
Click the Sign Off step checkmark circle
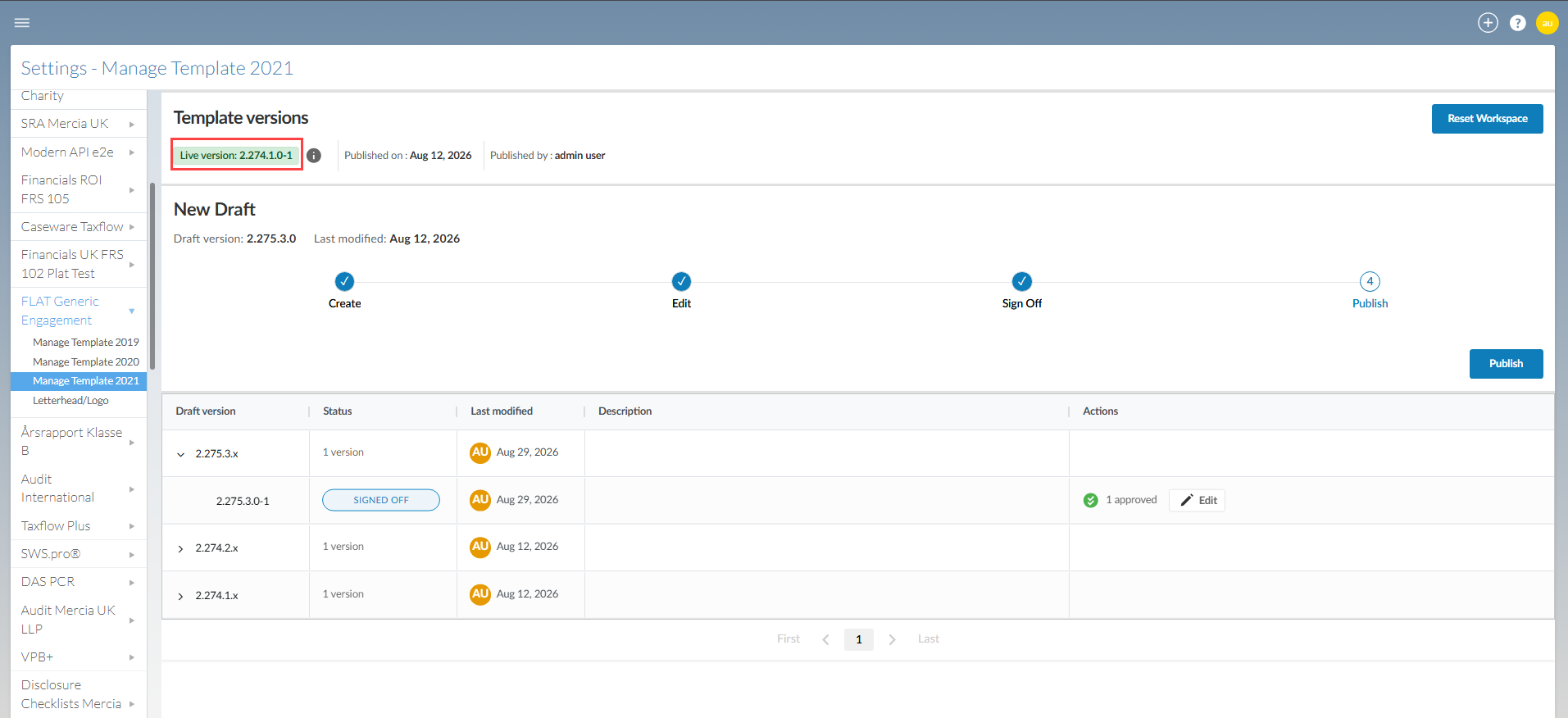1022,282
